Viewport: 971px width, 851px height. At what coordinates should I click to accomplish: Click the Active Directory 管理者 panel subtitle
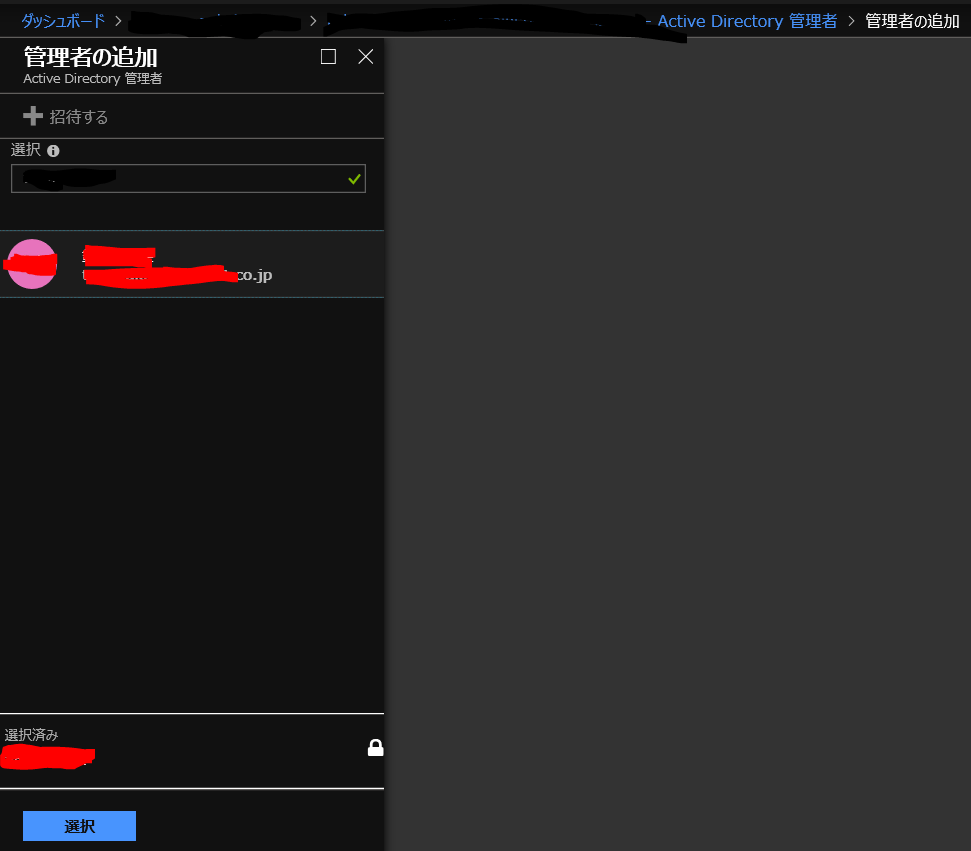[93, 79]
